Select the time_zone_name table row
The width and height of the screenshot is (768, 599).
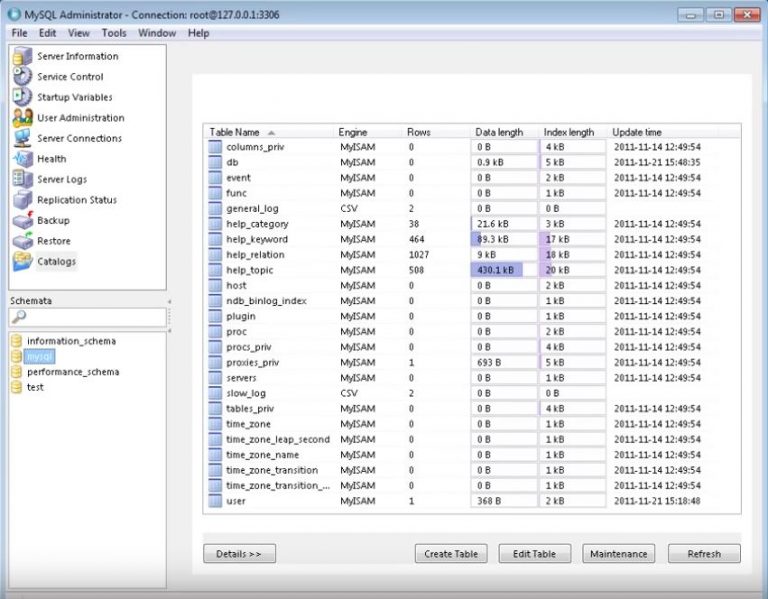click(472, 455)
